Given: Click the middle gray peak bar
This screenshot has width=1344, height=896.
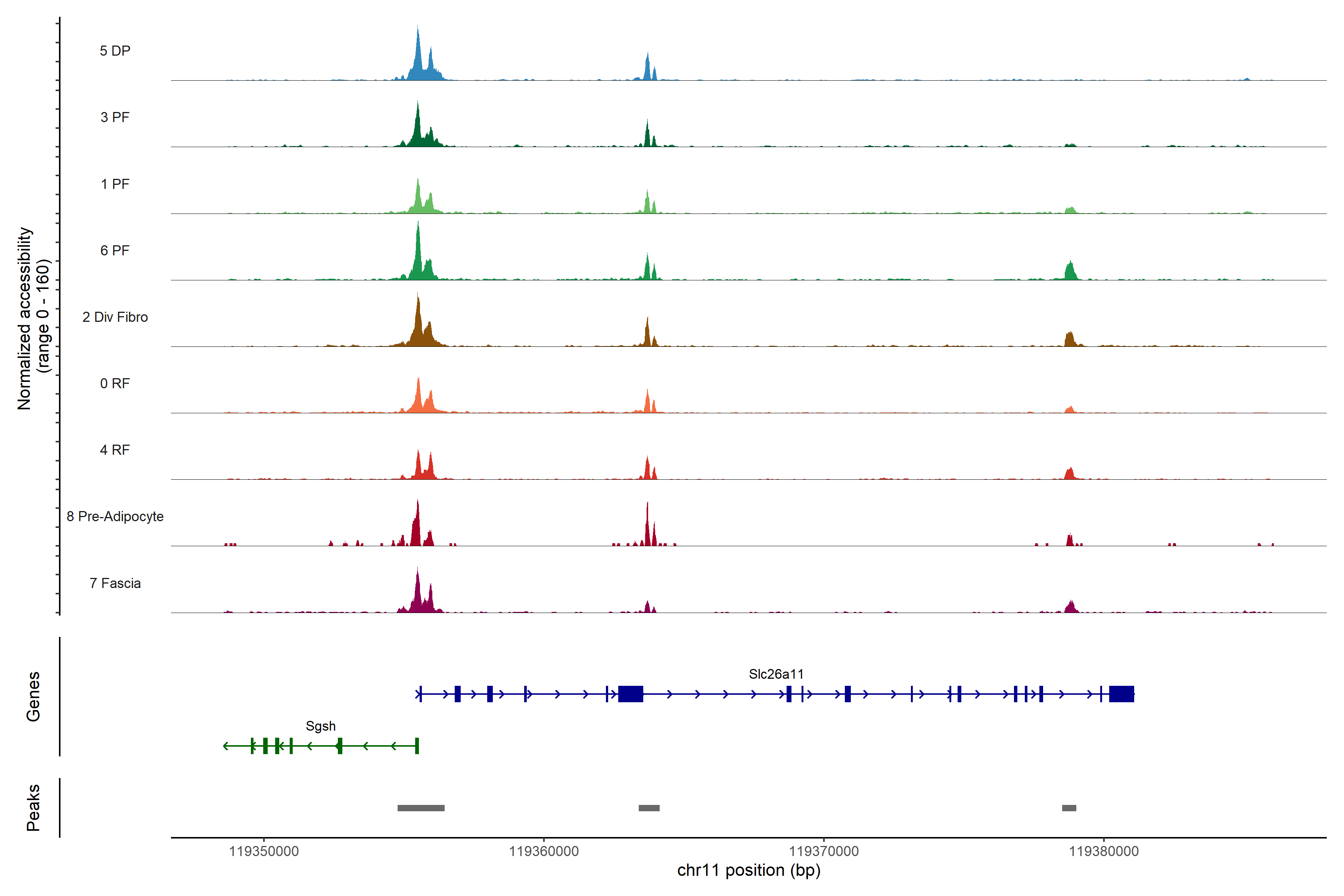Looking at the screenshot, I should pos(648,808).
